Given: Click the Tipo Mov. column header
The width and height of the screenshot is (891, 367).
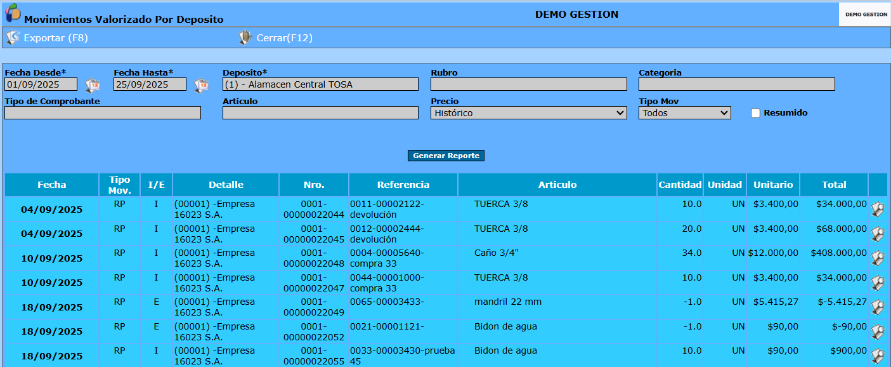Looking at the screenshot, I should point(119,185).
